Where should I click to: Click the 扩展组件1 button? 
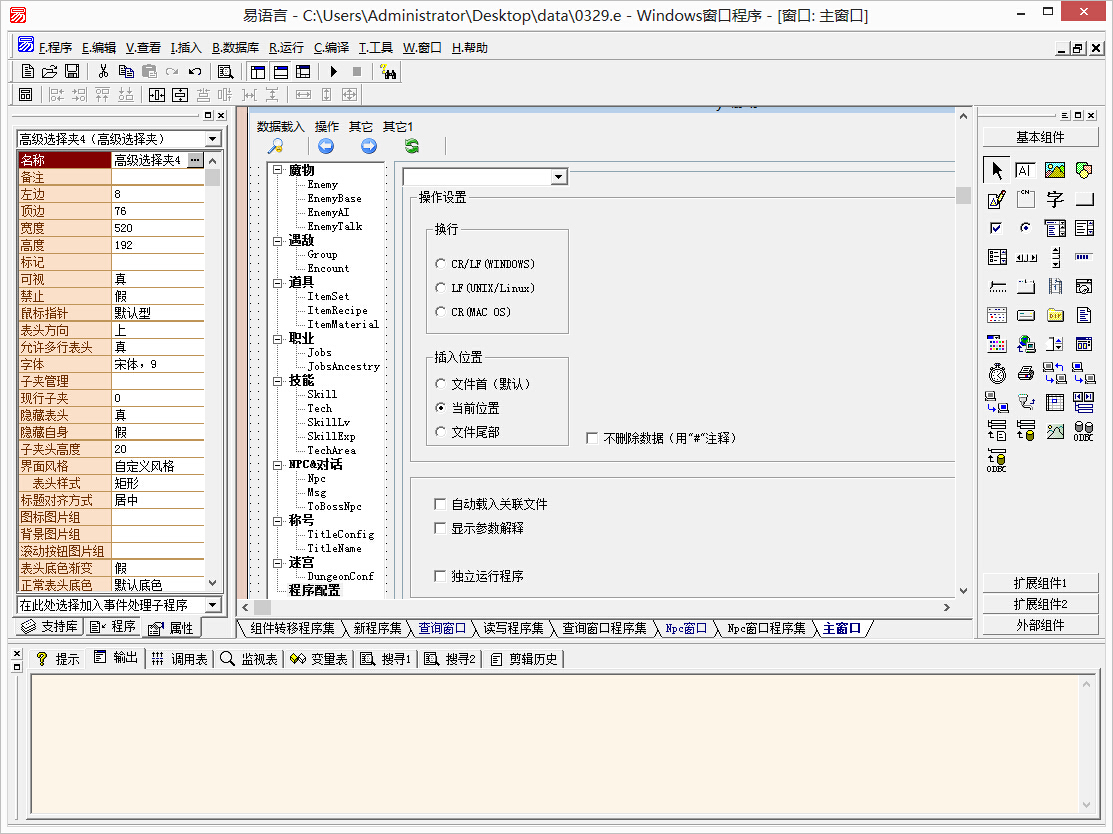pyautogui.click(x=1040, y=583)
